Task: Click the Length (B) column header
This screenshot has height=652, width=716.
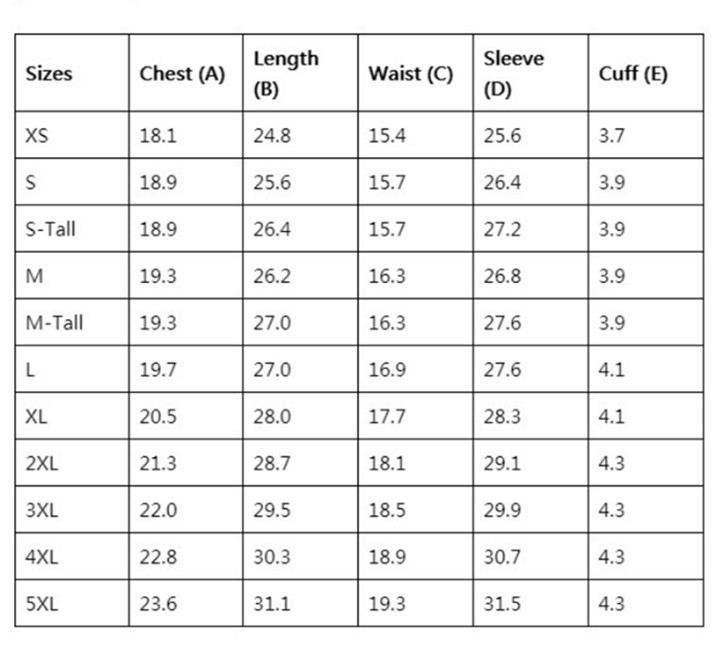Action: click(286, 74)
